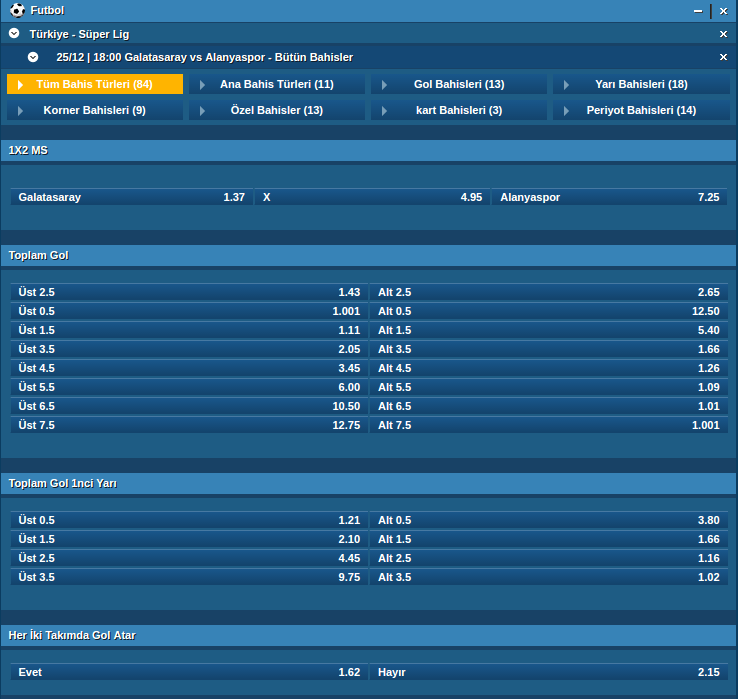Screen dimensions: 738x699
Task: Bet Alt 4.5 at 1.26
Action: [x=549, y=368]
